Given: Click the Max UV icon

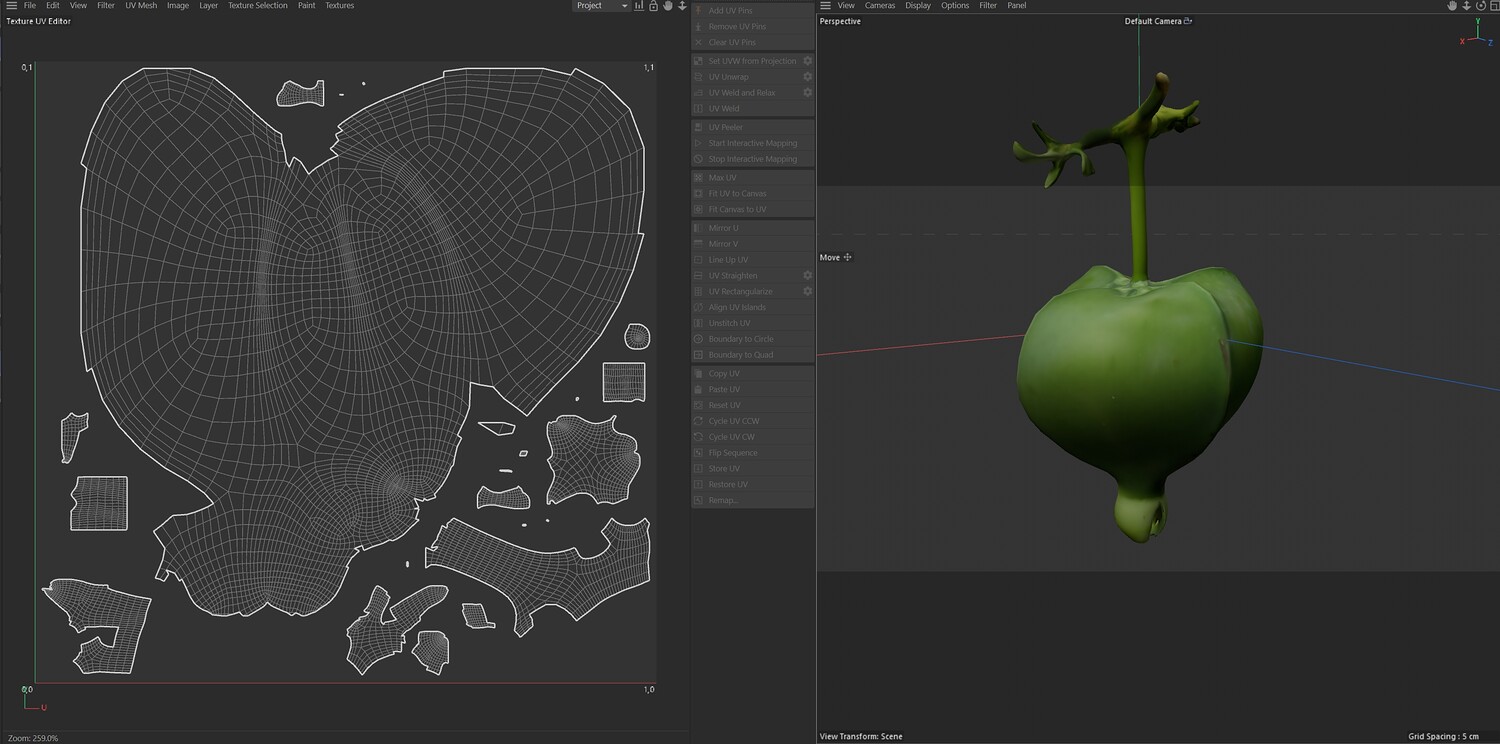Looking at the screenshot, I should (x=698, y=178).
